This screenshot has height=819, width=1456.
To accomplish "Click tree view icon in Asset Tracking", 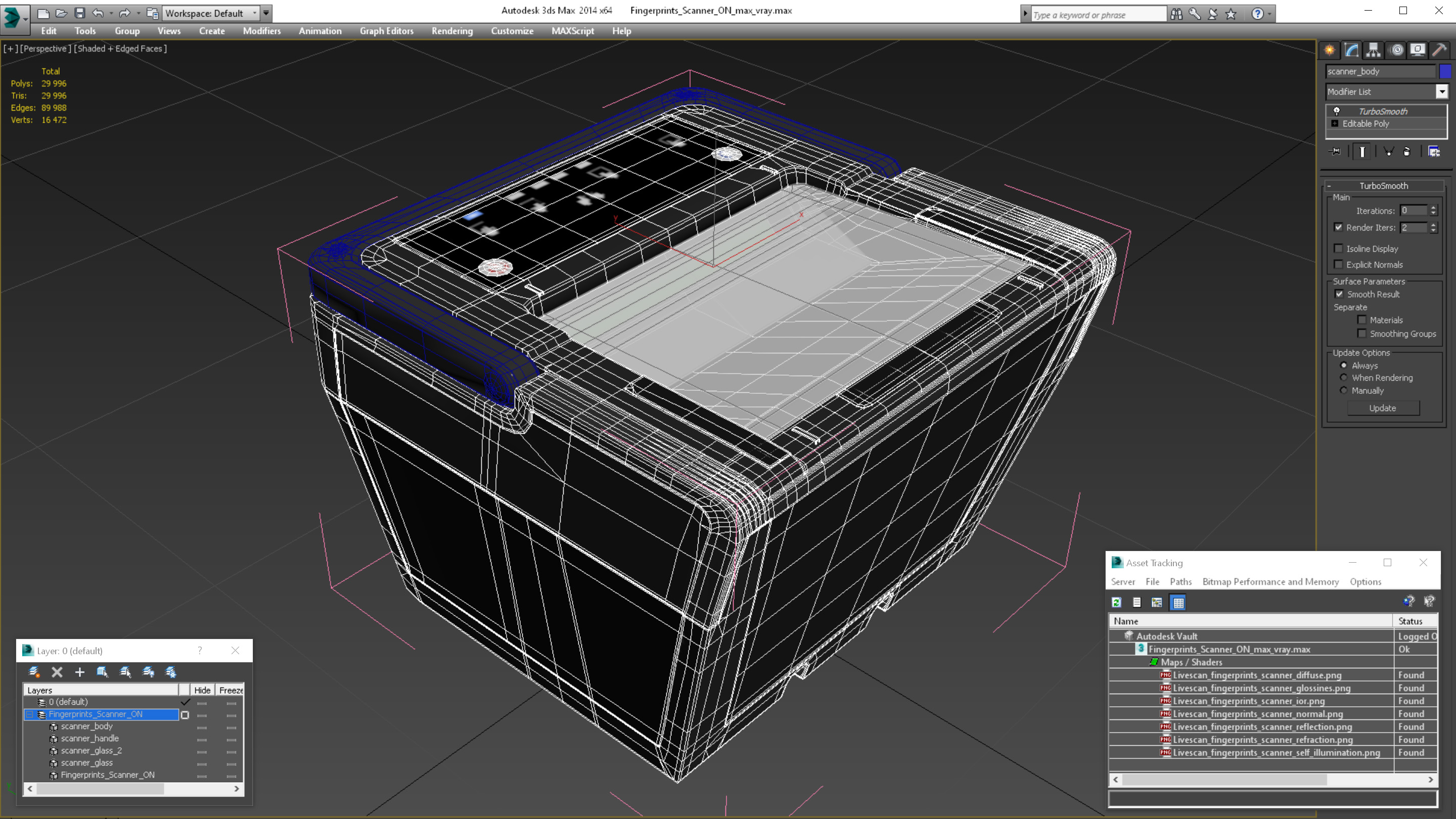I will [1157, 603].
